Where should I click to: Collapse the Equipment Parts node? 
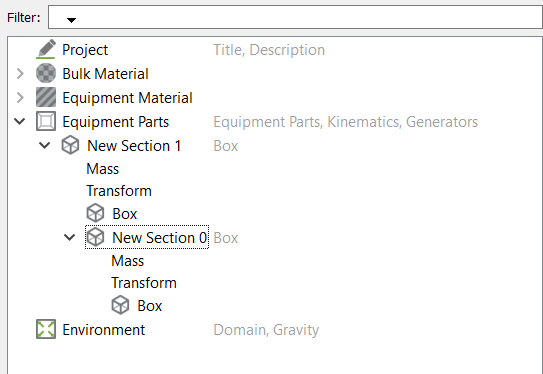(19, 122)
